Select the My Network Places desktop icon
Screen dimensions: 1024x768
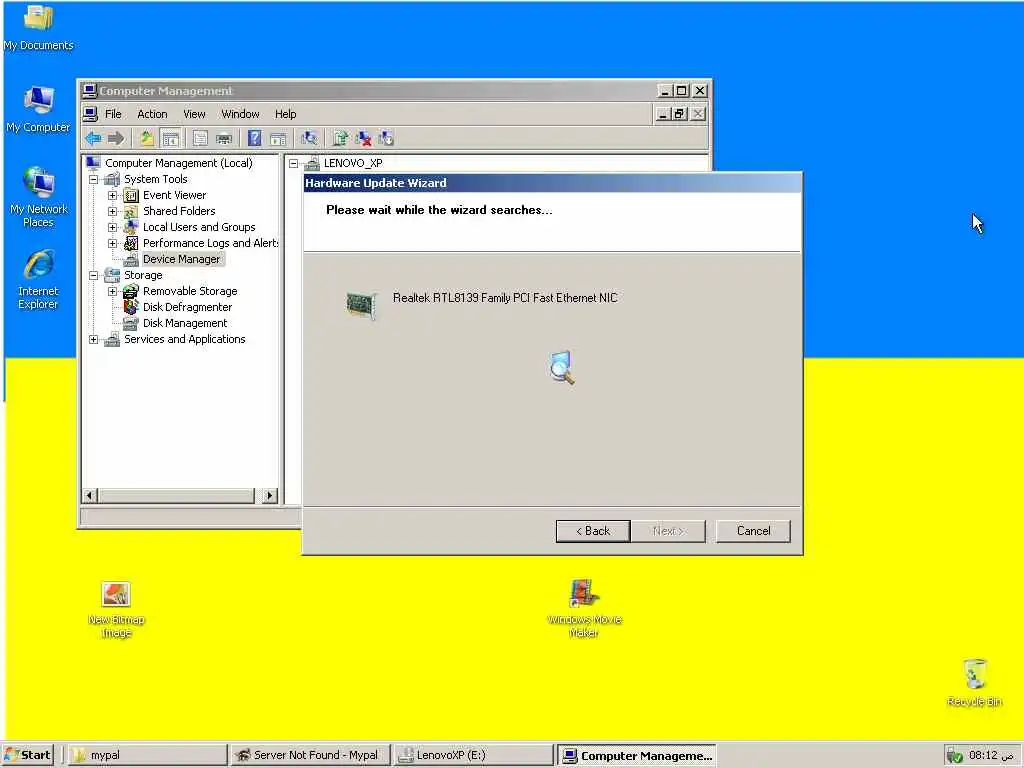pyautogui.click(x=39, y=197)
